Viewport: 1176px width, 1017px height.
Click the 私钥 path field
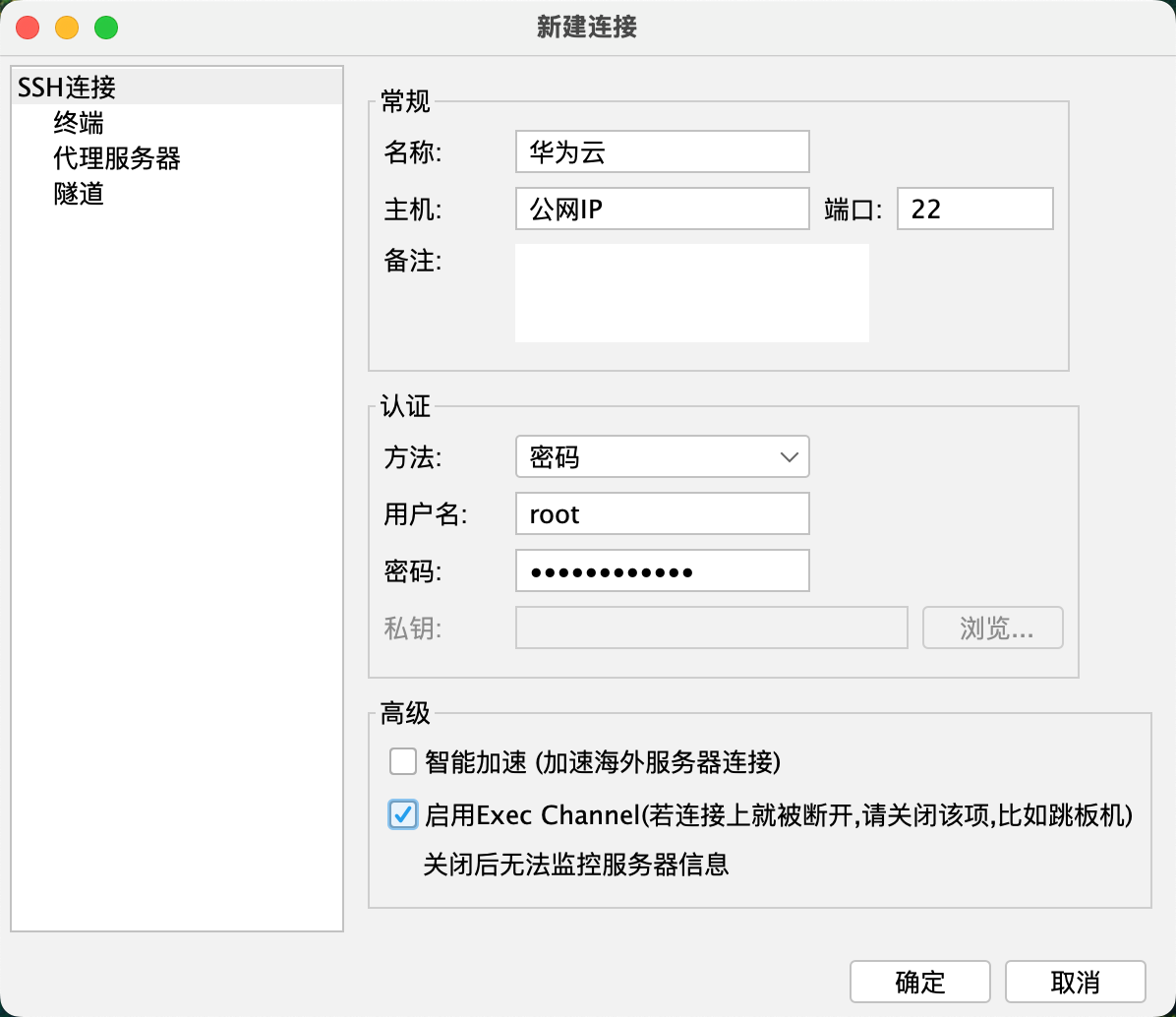point(711,628)
